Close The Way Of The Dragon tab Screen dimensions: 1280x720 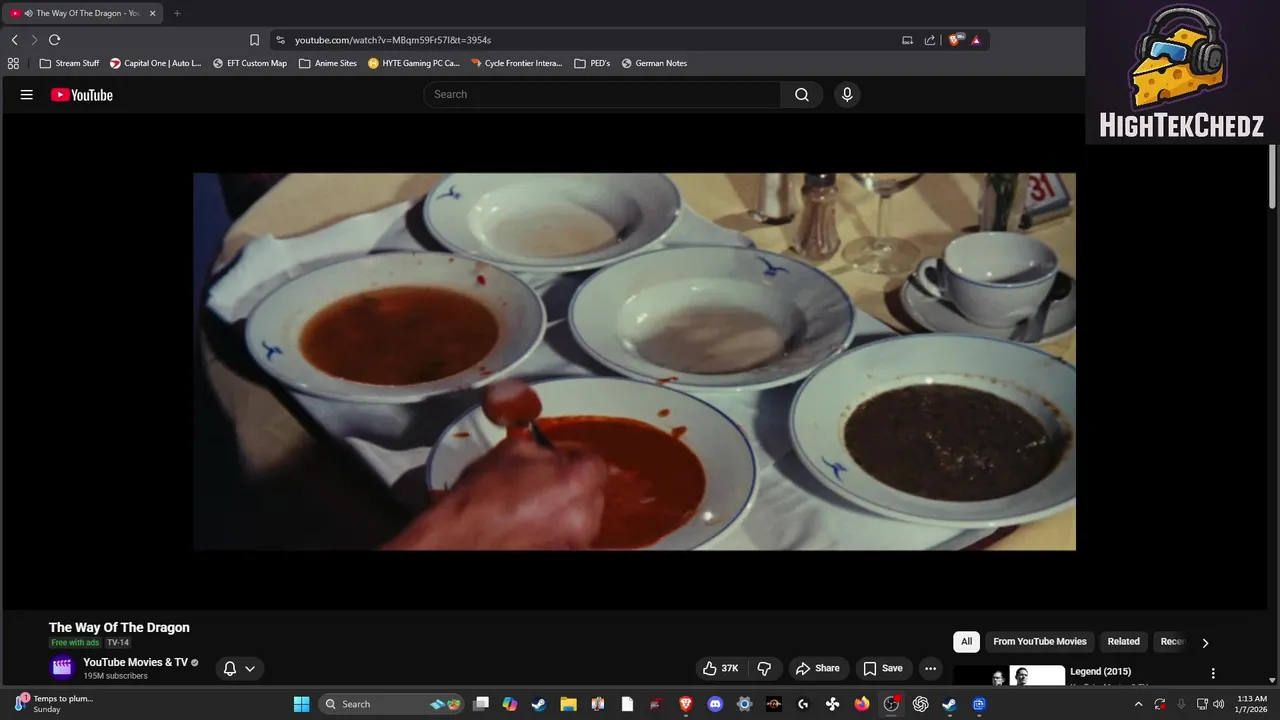pyautogui.click(x=153, y=13)
